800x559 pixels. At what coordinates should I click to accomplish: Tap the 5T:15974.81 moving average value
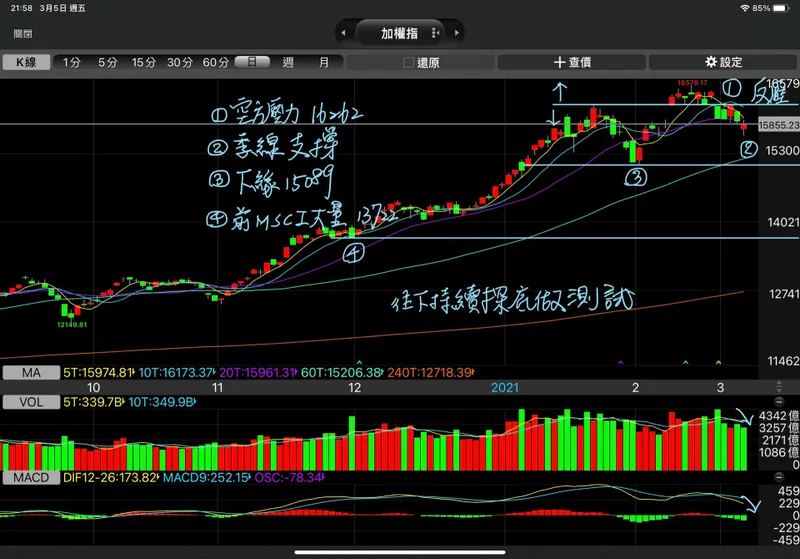click(x=98, y=373)
